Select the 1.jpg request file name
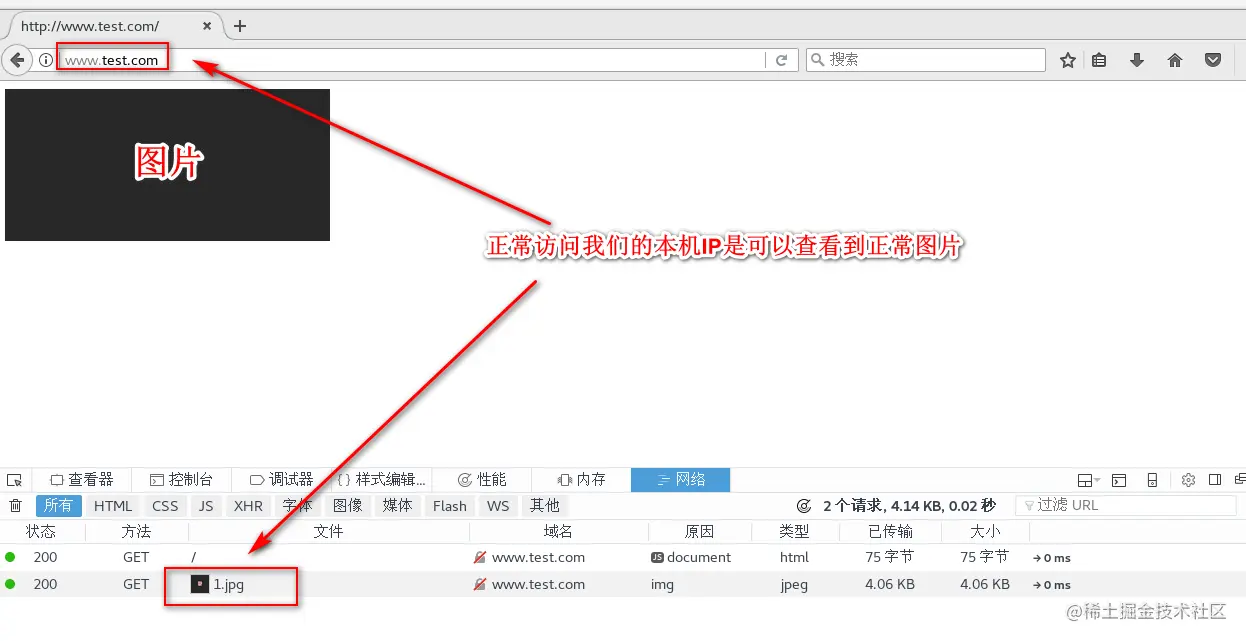This screenshot has height=641, width=1246. [x=228, y=584]
